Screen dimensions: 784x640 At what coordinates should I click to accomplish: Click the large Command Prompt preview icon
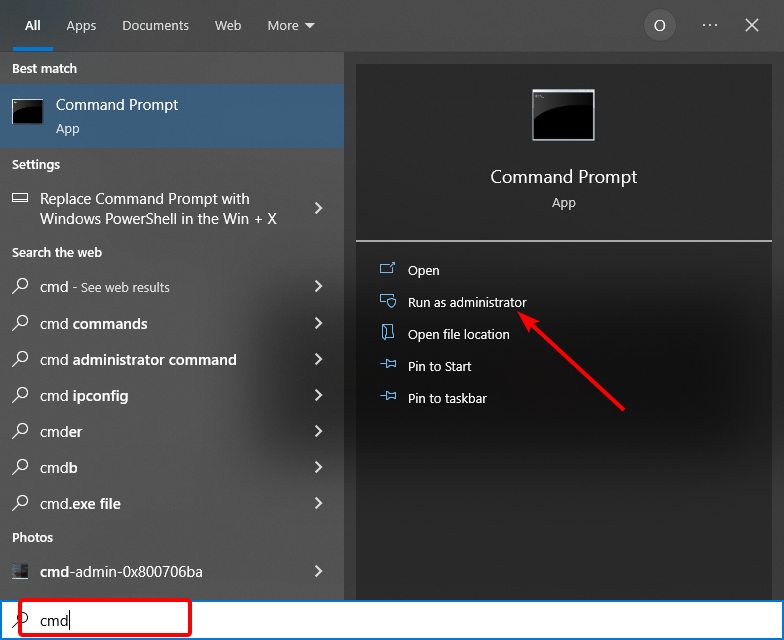(563, 115)
